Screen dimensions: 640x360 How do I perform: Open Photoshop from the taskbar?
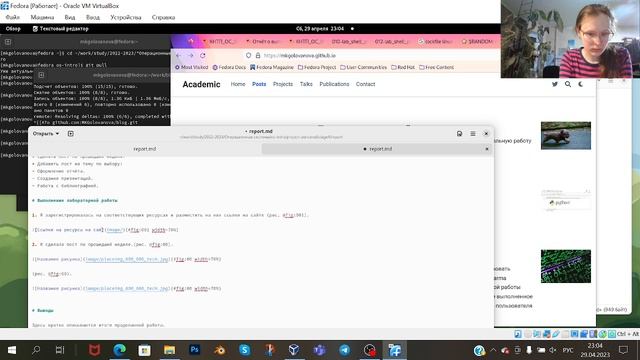tap(194, 350)
